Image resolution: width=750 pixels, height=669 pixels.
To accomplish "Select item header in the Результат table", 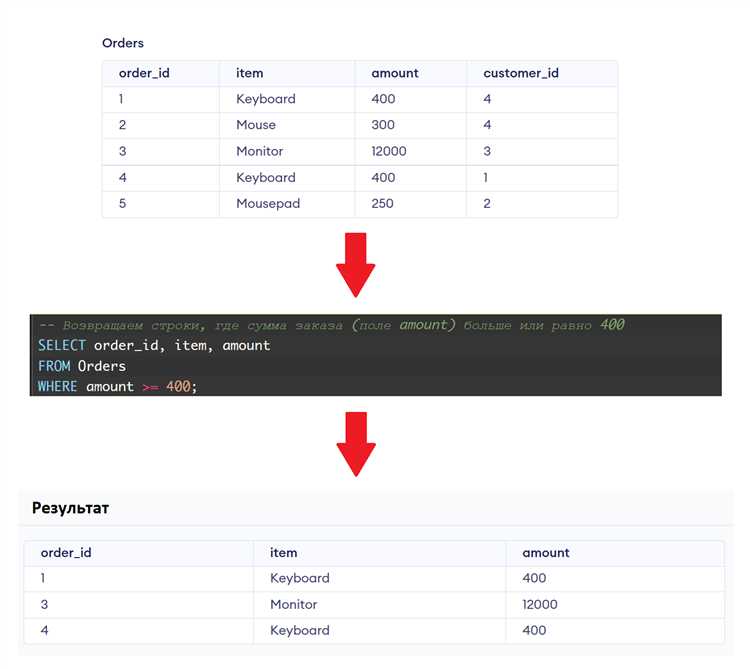I will (283, 552).
